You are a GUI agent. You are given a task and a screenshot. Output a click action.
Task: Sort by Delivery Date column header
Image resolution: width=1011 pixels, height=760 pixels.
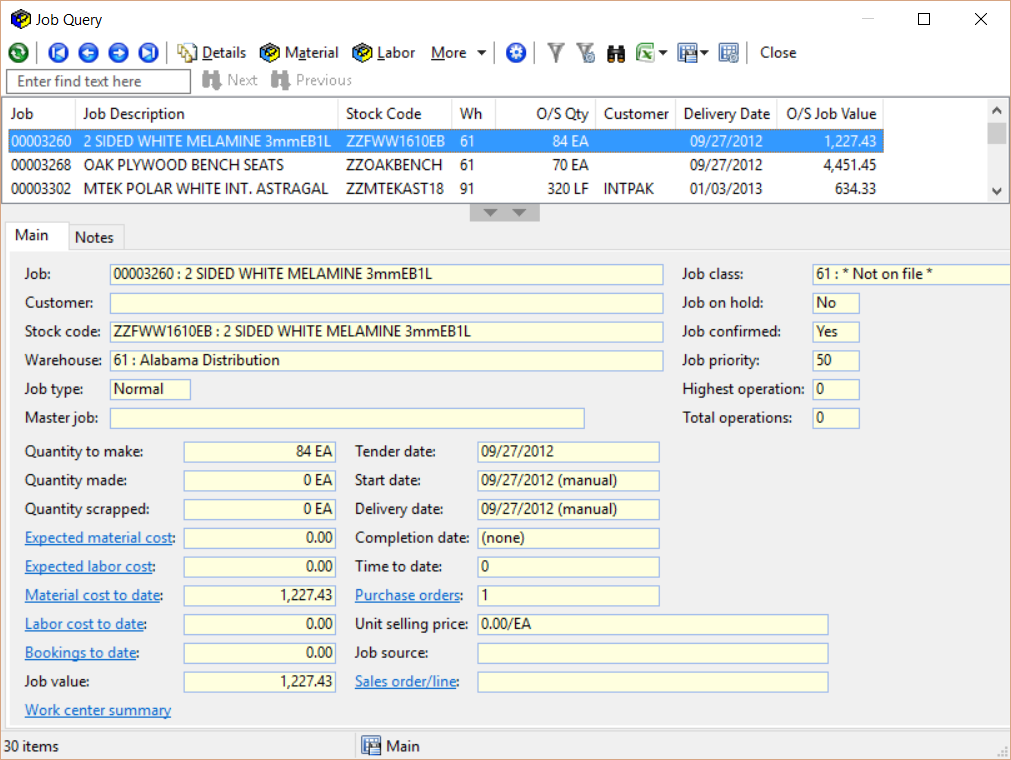727,114
